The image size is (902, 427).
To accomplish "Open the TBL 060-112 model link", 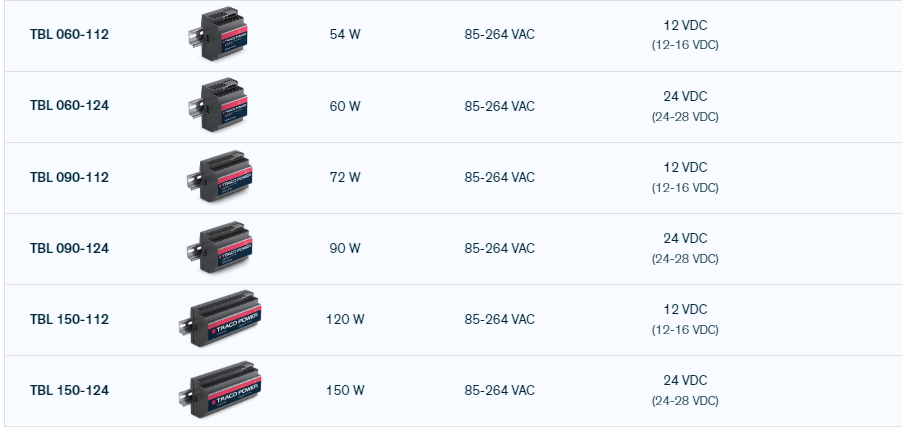I will click(69, 35).
